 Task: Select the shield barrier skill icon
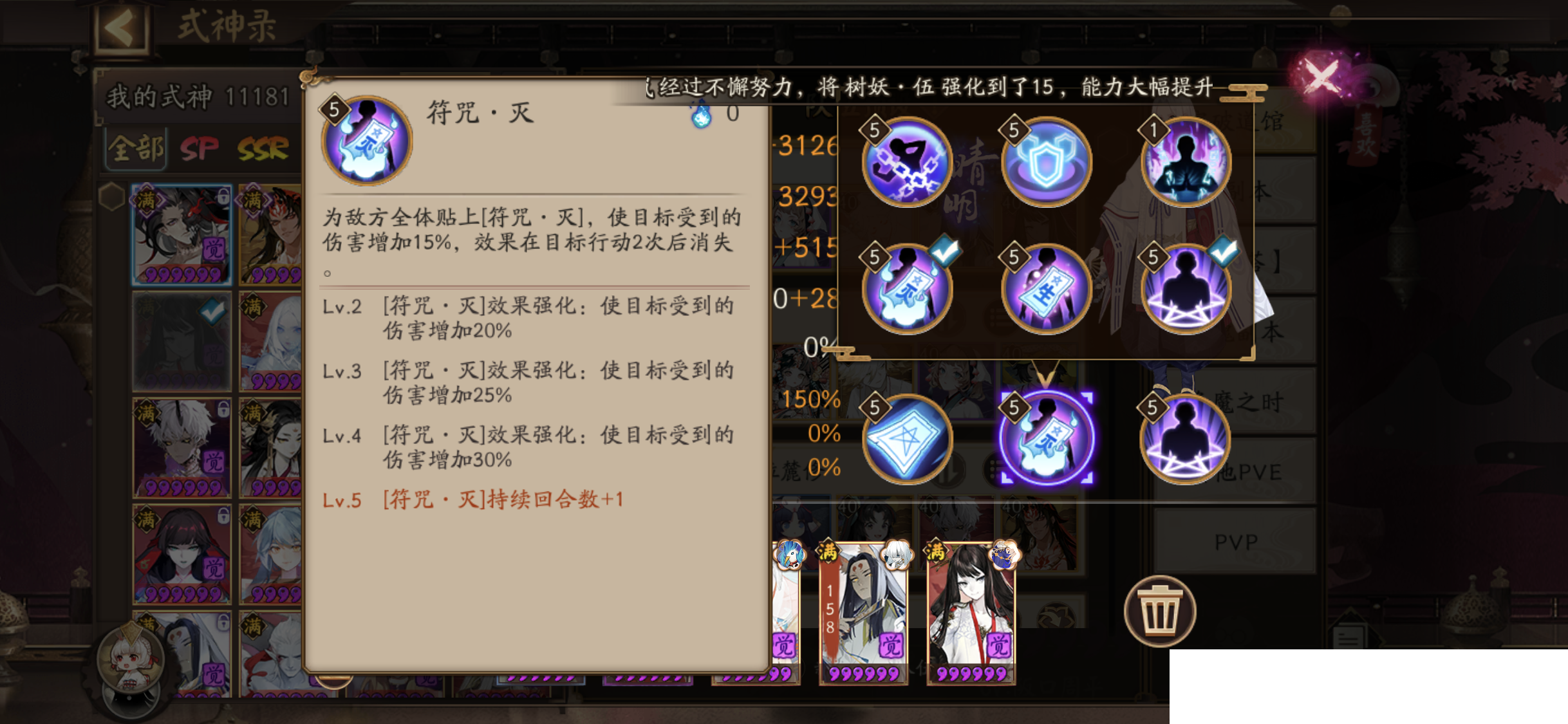click(1046, 162)
